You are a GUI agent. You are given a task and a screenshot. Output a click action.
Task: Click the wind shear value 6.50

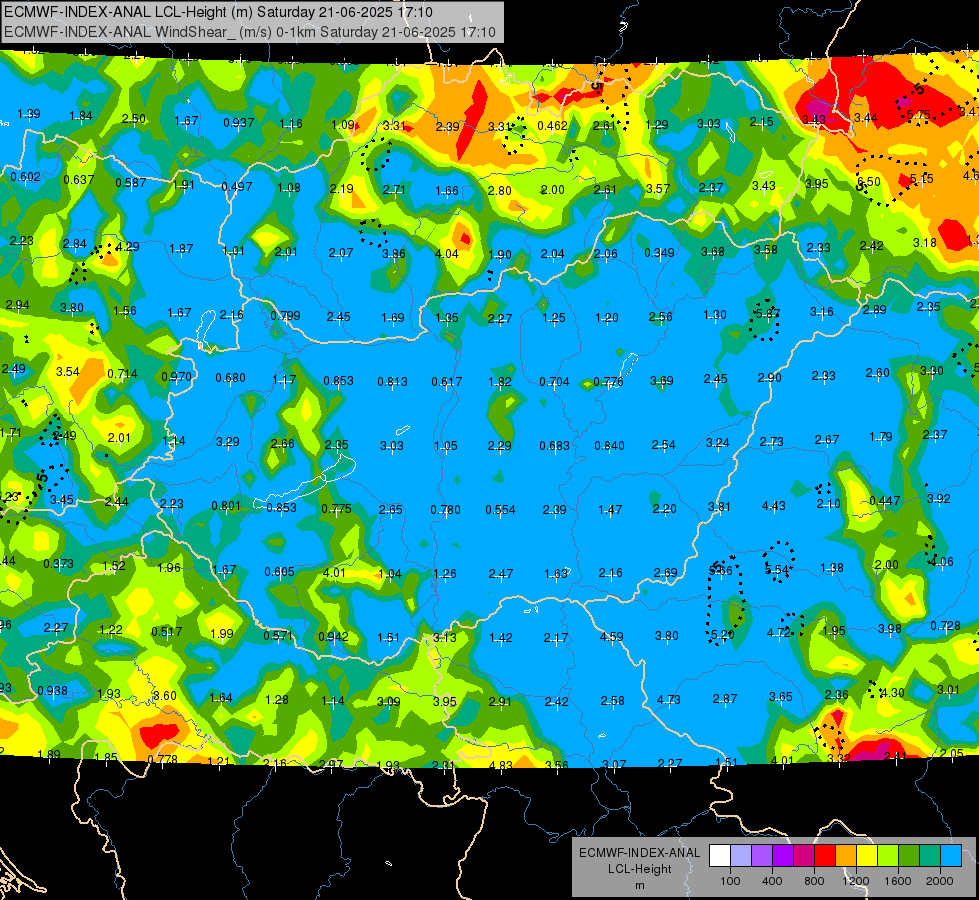(868, 182)
